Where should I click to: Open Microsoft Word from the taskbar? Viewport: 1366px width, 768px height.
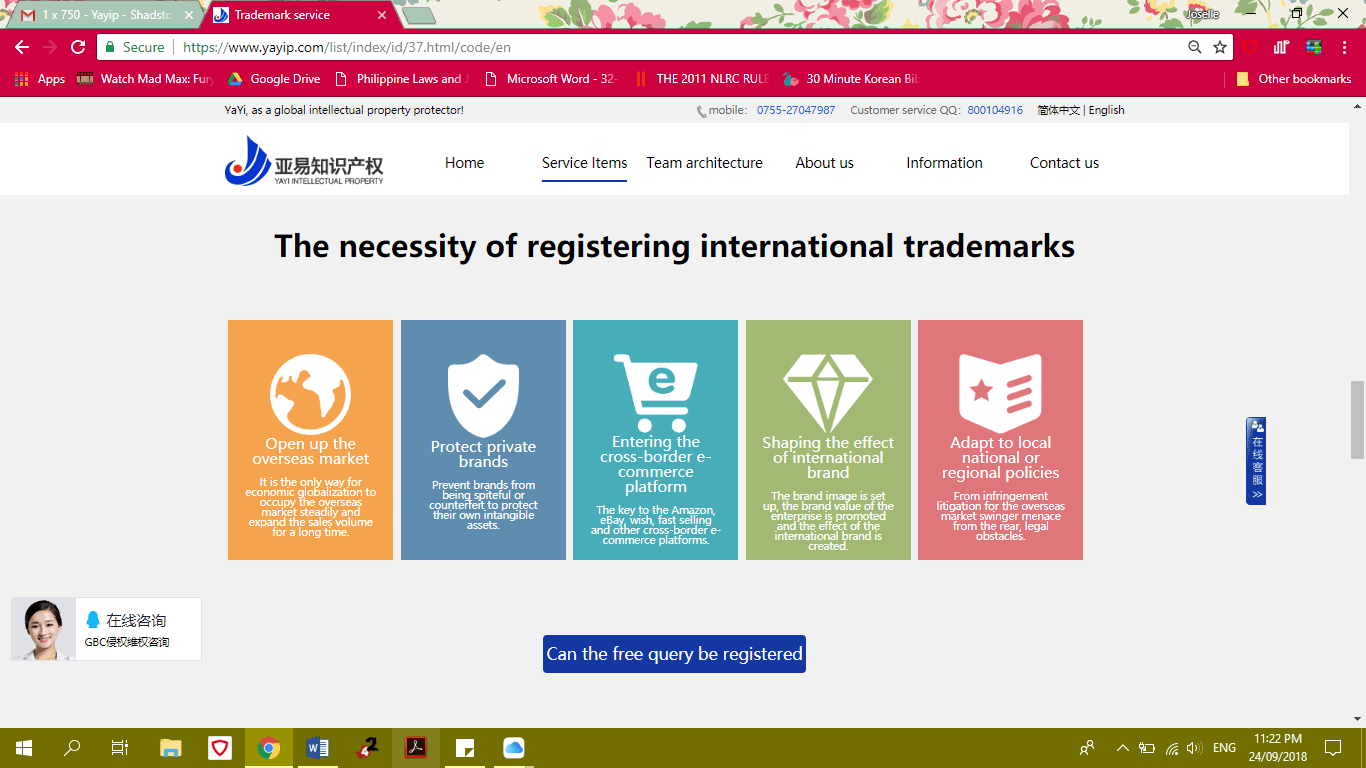(318, 748)
